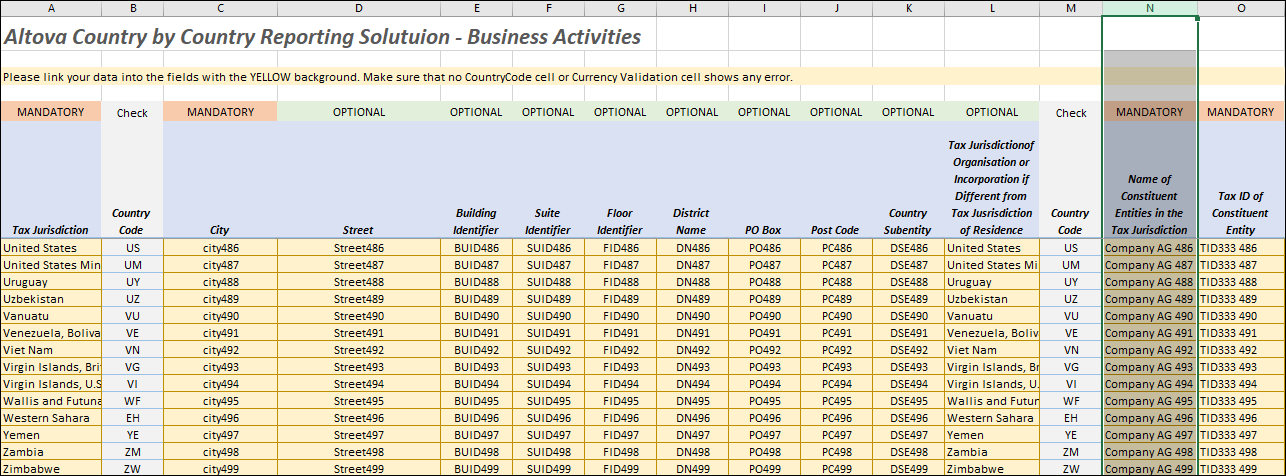Select the 'TID333 487' cell
The image size is (1286, 476).
coord(1241,265)
